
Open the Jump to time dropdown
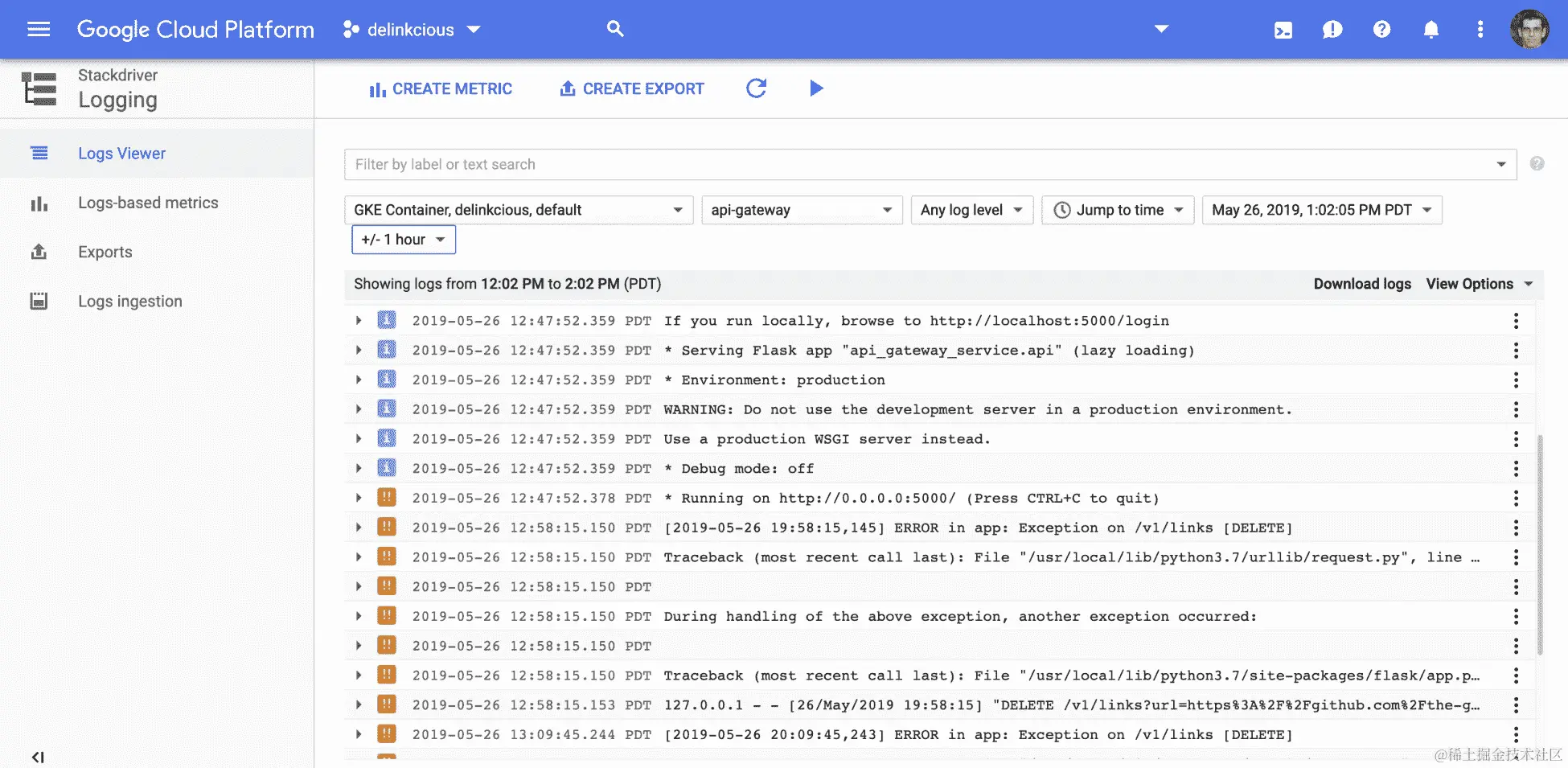click(1118, 210)
